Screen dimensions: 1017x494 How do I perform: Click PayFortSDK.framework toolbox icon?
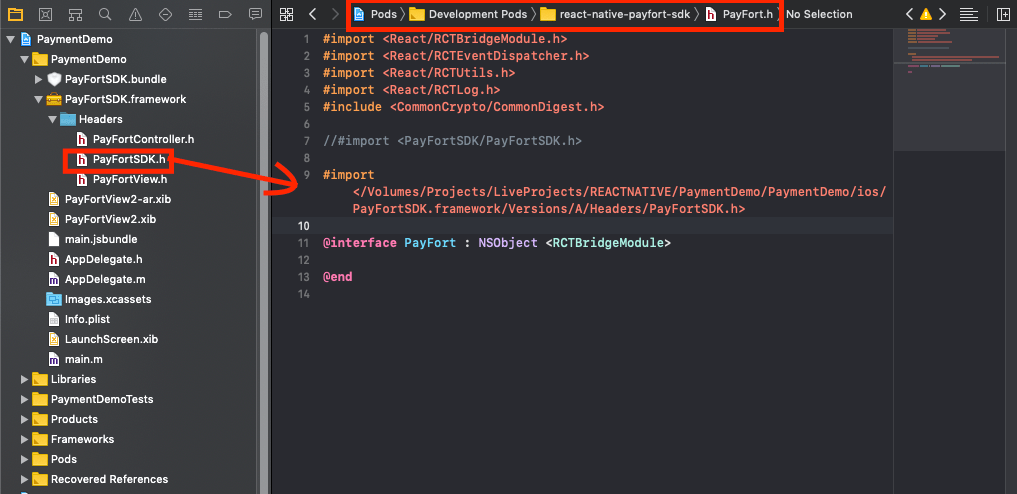pyautogui.click(x=54, y=99)
